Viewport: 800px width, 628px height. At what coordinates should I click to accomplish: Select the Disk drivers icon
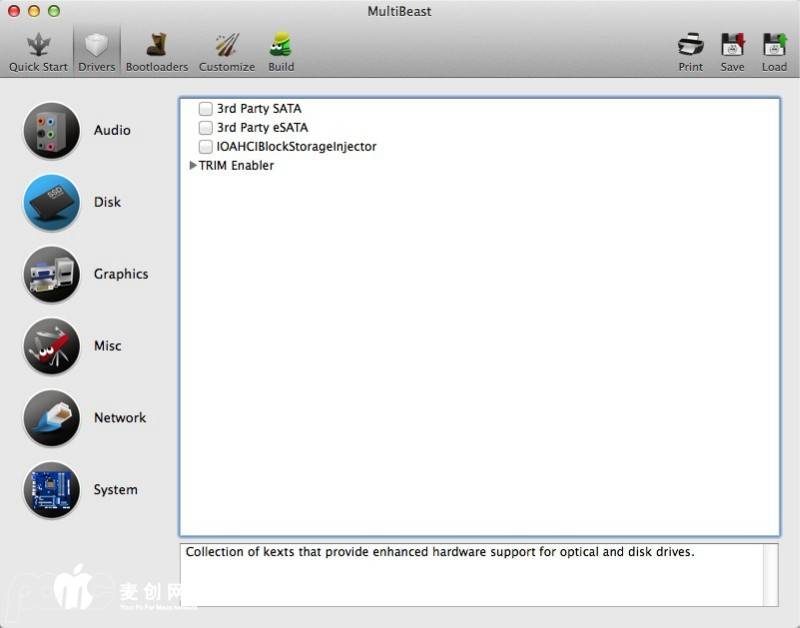coord(51,203)
